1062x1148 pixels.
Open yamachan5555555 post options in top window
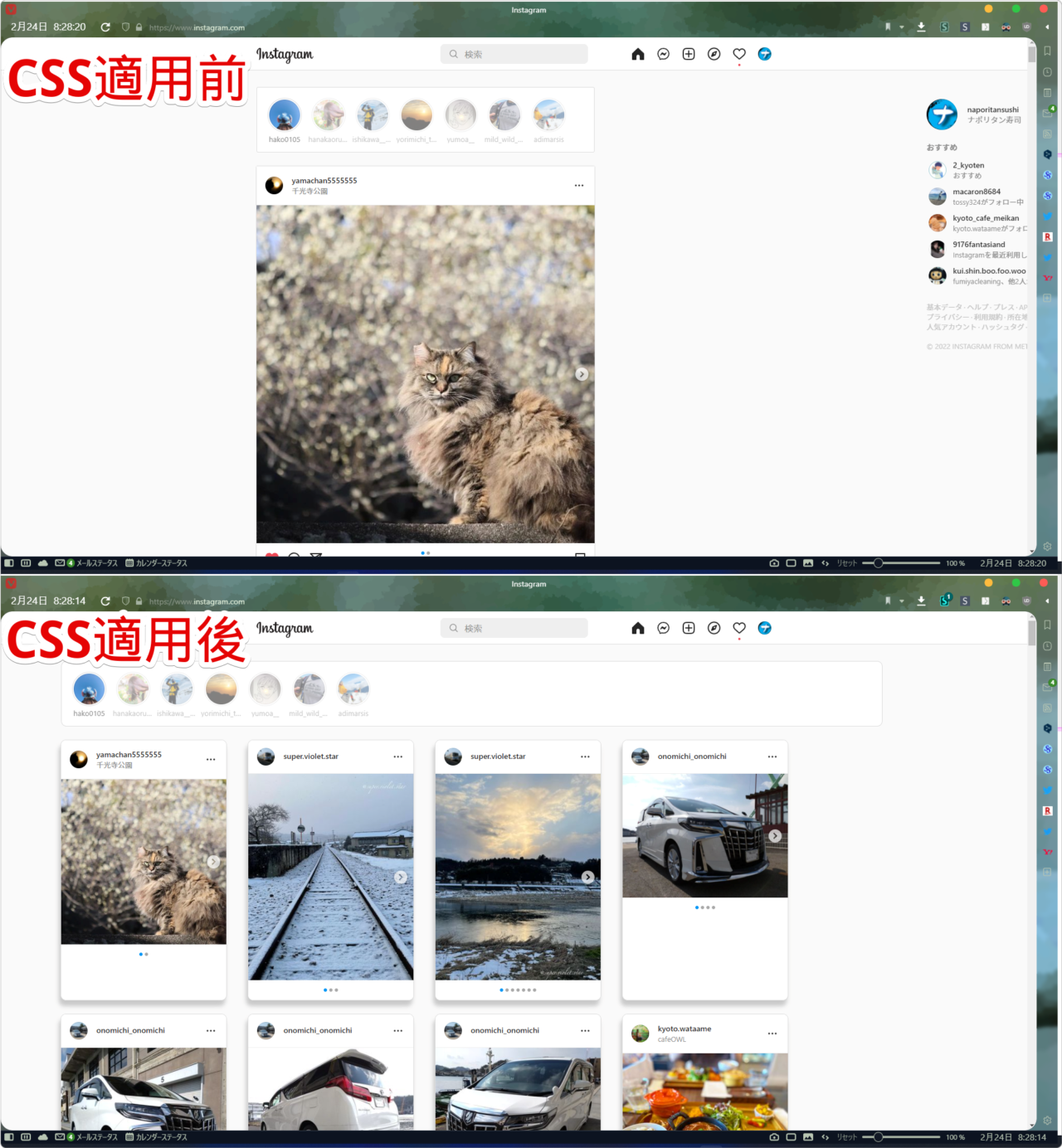click(579, 186)
